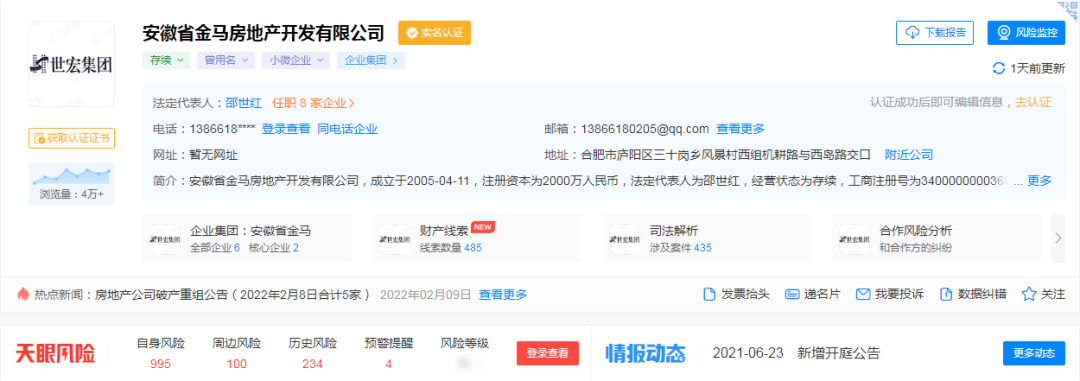
Task: Click 查看更多 beside the email
Action: [x=740, y=129]
